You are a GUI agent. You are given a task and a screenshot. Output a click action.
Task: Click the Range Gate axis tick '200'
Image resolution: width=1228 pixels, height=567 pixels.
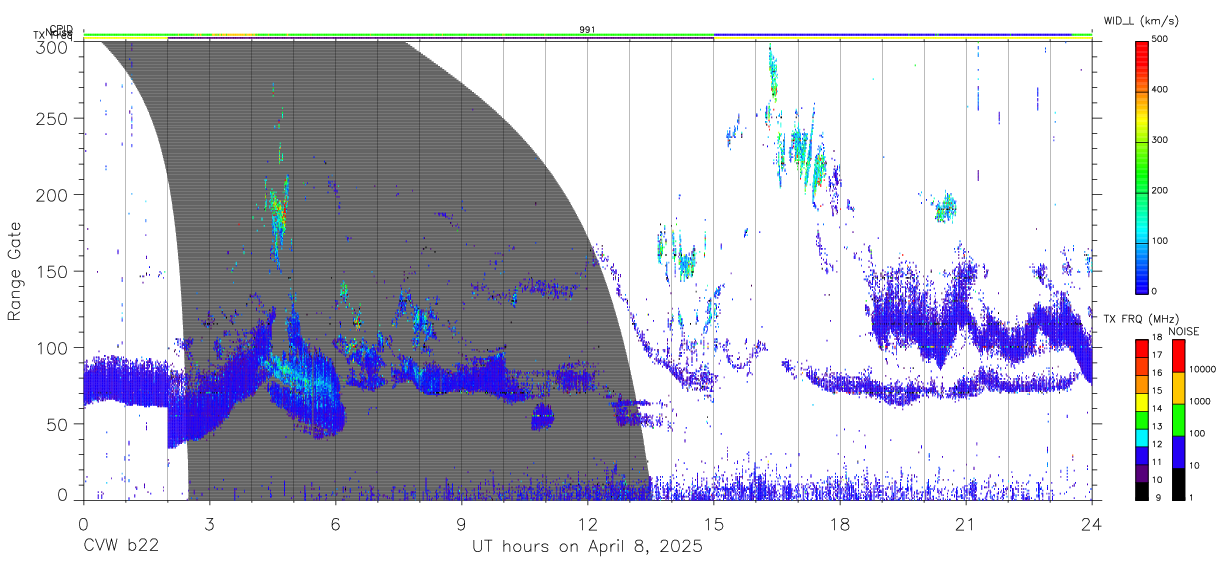53,194
